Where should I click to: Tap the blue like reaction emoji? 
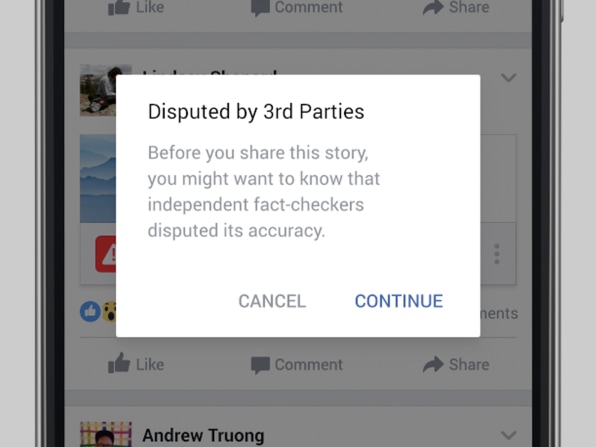tap(90, 312)
